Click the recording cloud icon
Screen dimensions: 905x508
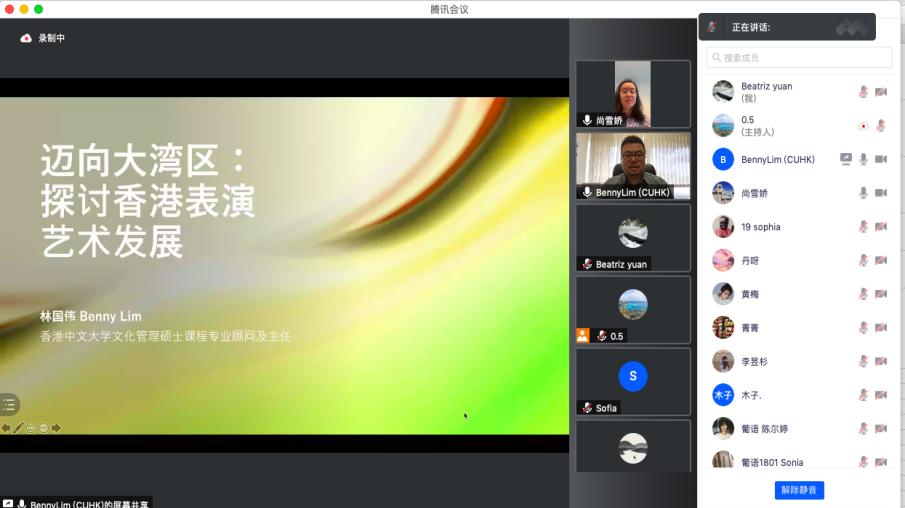click(26, 38)
